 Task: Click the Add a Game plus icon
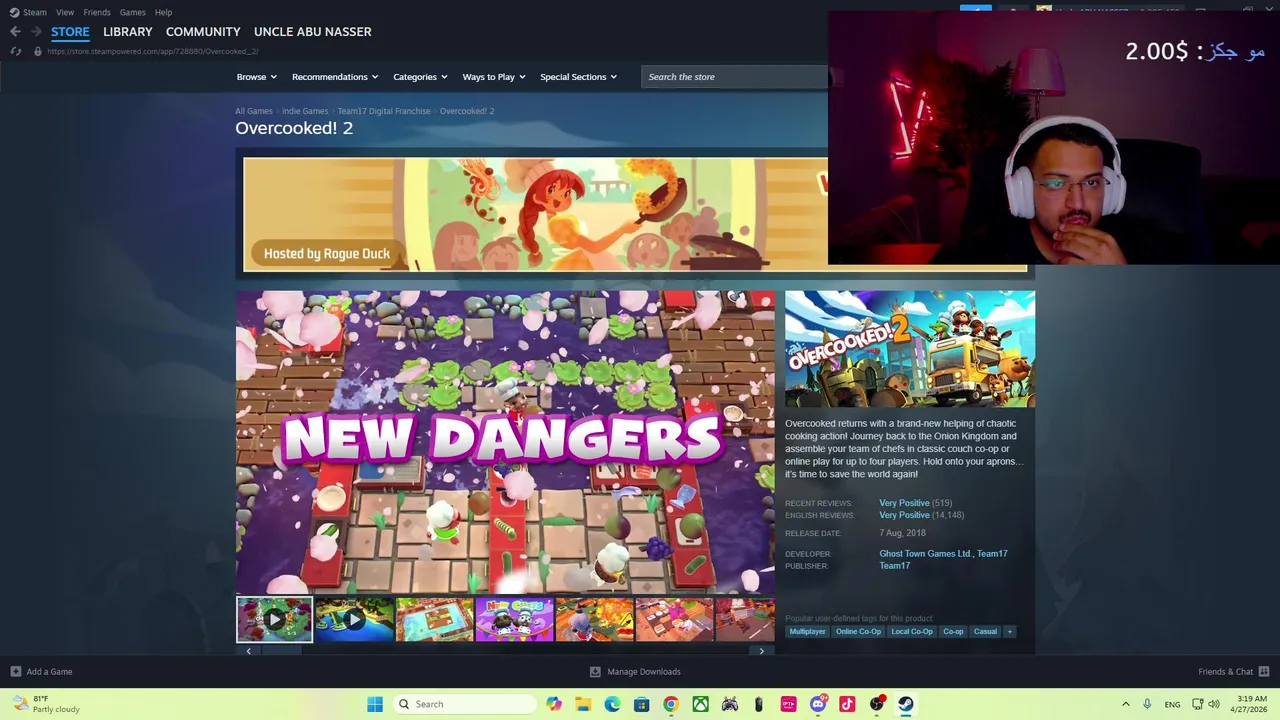(x=15, y=672)
